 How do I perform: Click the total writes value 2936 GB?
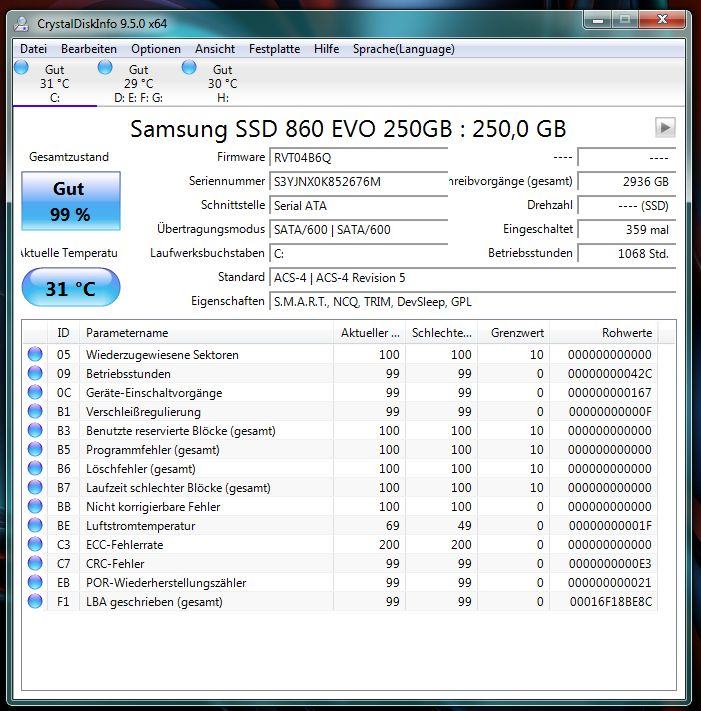[x=627, y=182]
